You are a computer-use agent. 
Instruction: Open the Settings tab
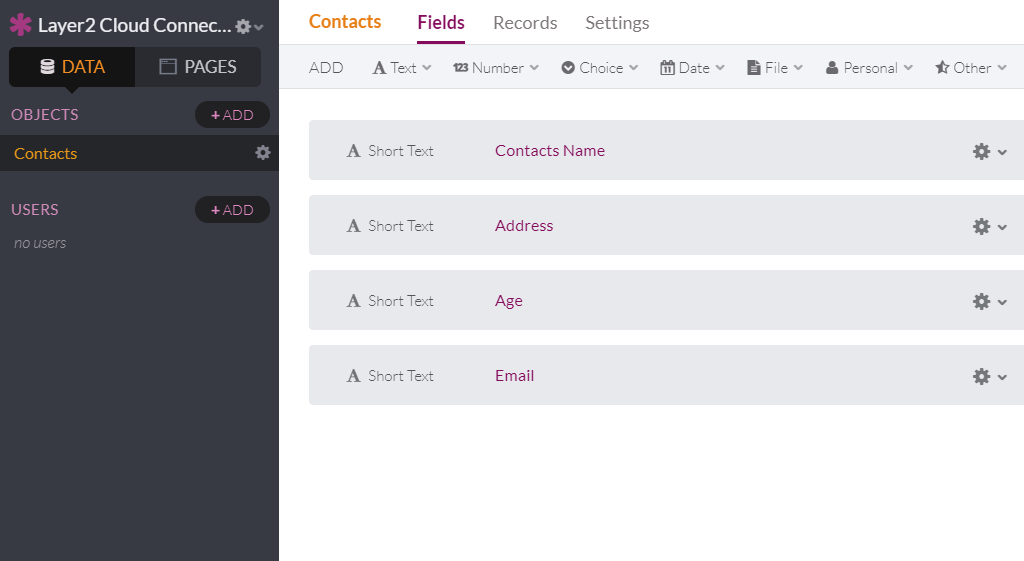(617, 23)
